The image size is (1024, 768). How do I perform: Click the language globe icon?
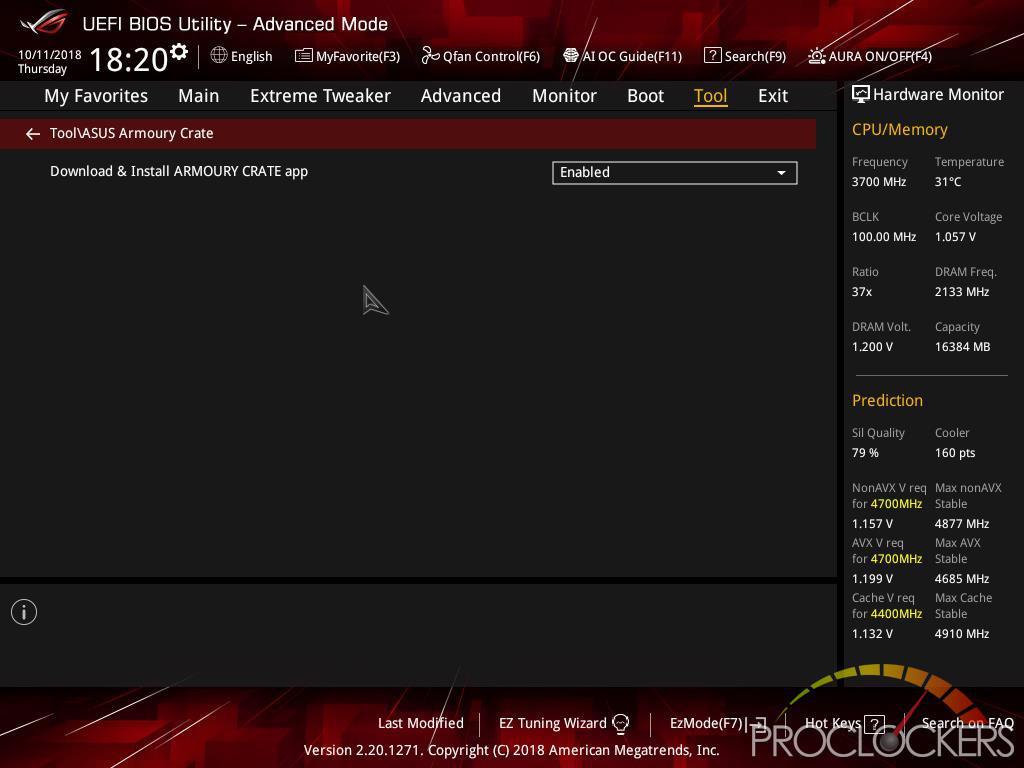pyautogui.click(x=219, y=55)
